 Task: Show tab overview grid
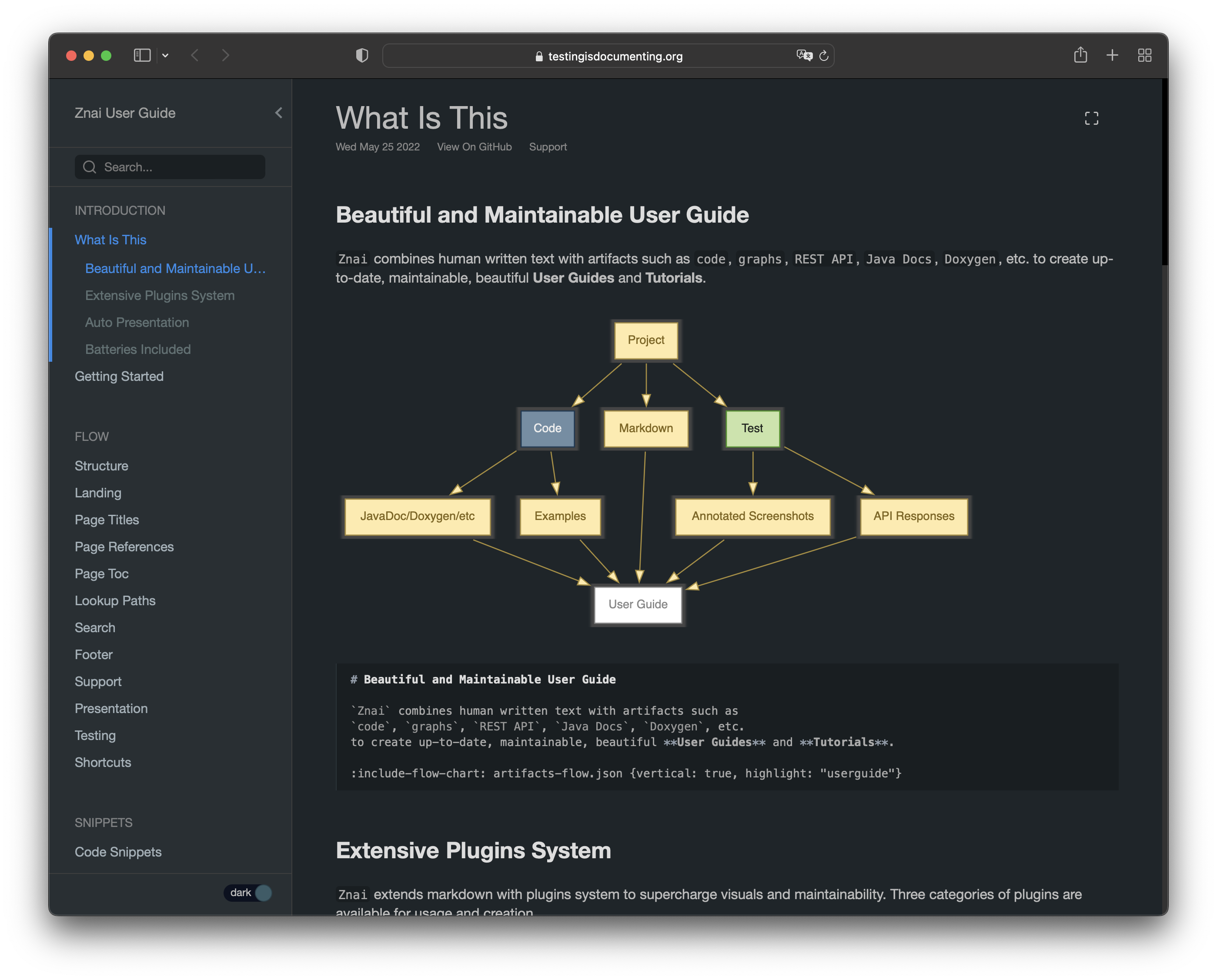click(x=1144, y=55)
